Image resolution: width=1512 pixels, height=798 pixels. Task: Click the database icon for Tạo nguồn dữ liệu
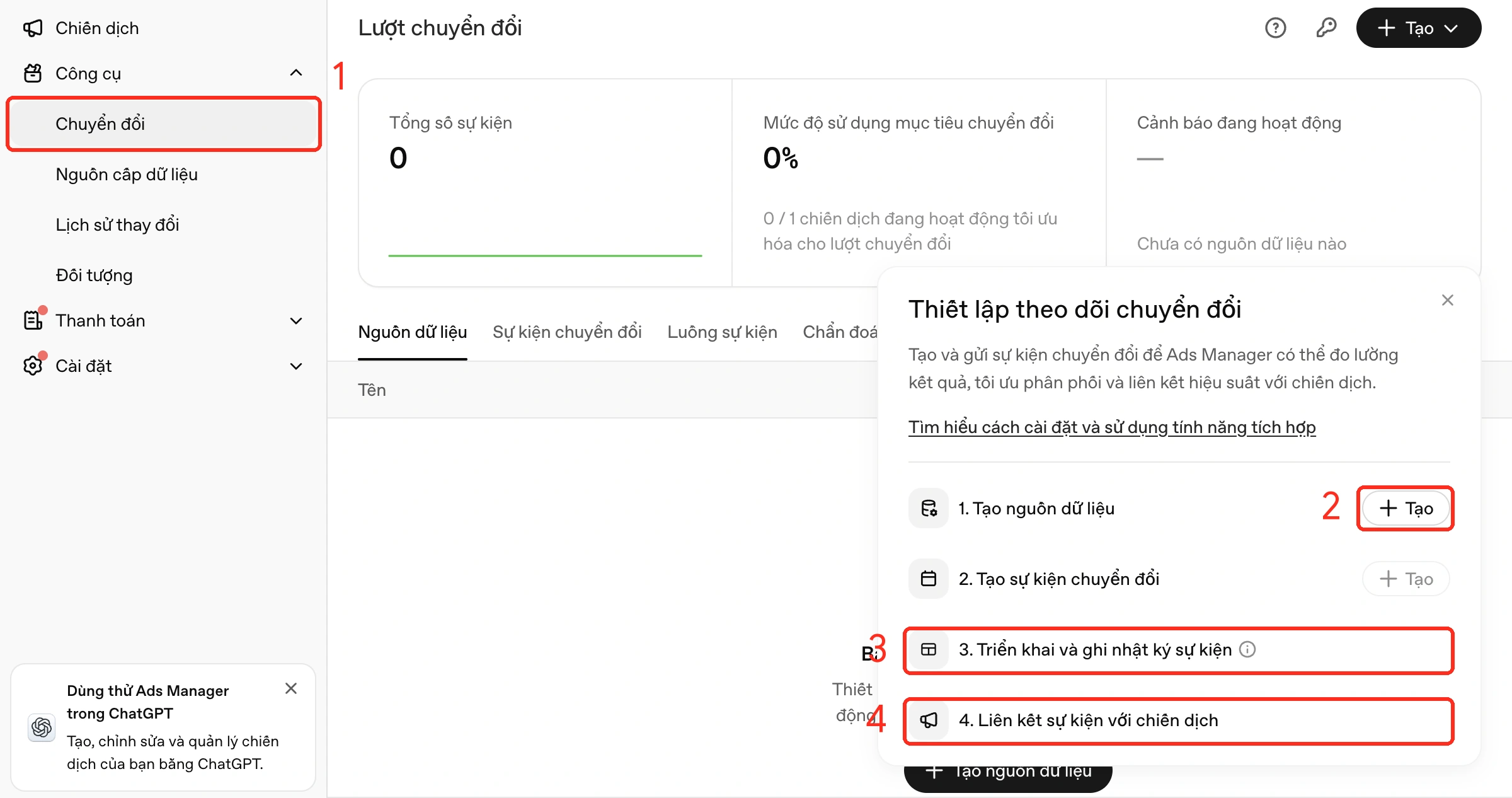[x=929, y=508]
